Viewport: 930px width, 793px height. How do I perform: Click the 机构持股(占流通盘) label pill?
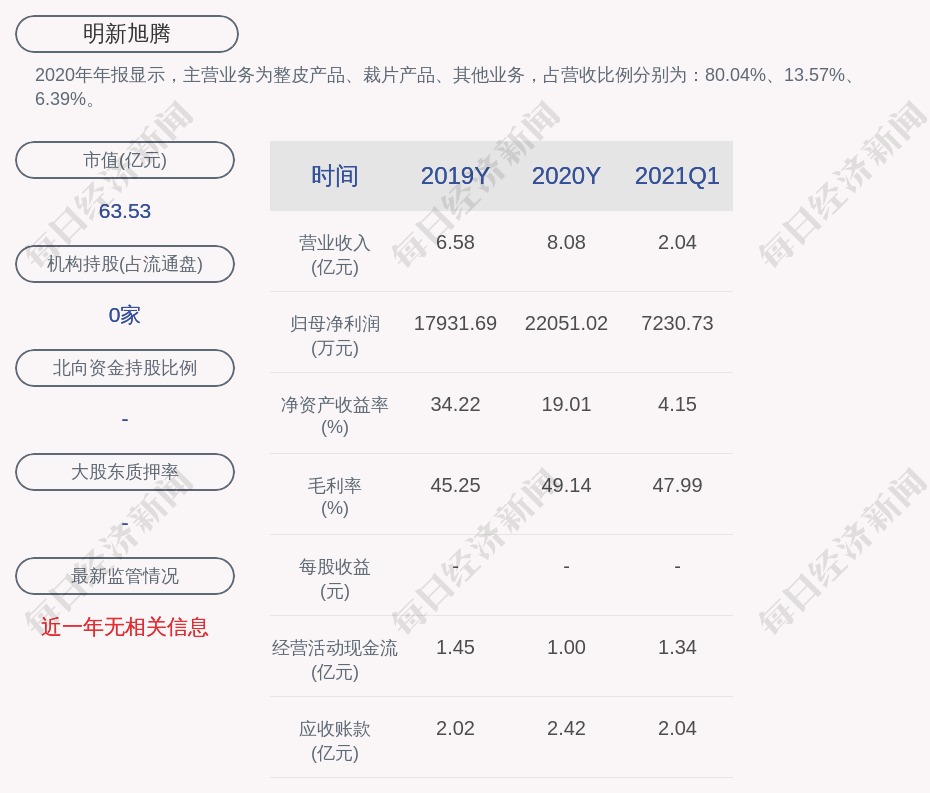click(125, 264)
